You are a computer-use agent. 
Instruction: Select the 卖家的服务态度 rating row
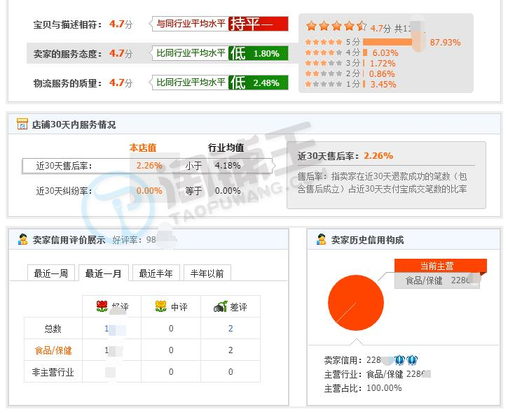pos(158,53)
